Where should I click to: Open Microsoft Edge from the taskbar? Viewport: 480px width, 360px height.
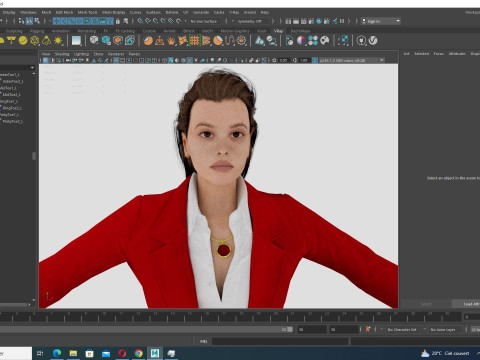pyautogui.click(x=57, y=353)
